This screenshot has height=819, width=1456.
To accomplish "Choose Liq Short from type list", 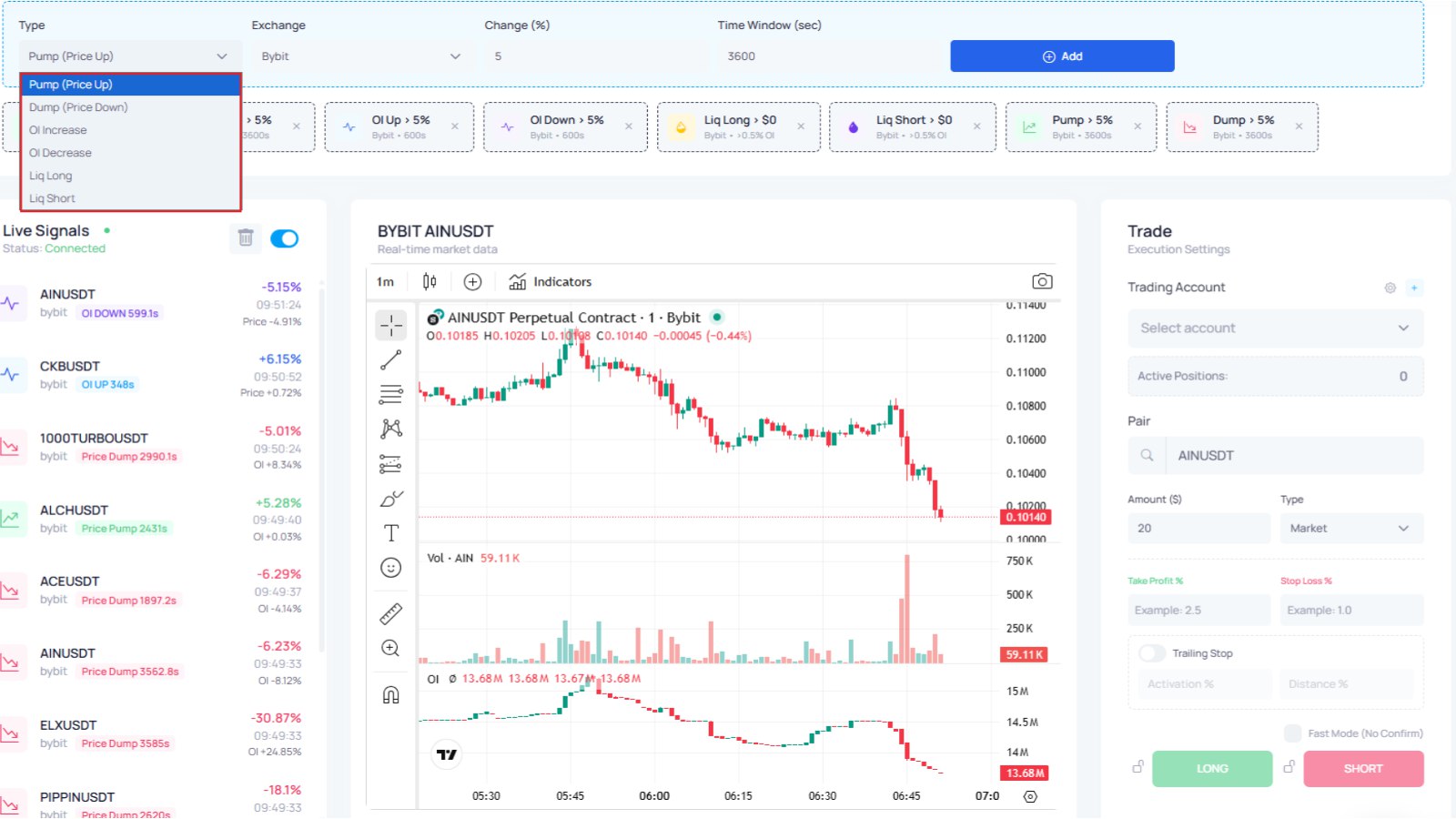I will click(130, 198).
